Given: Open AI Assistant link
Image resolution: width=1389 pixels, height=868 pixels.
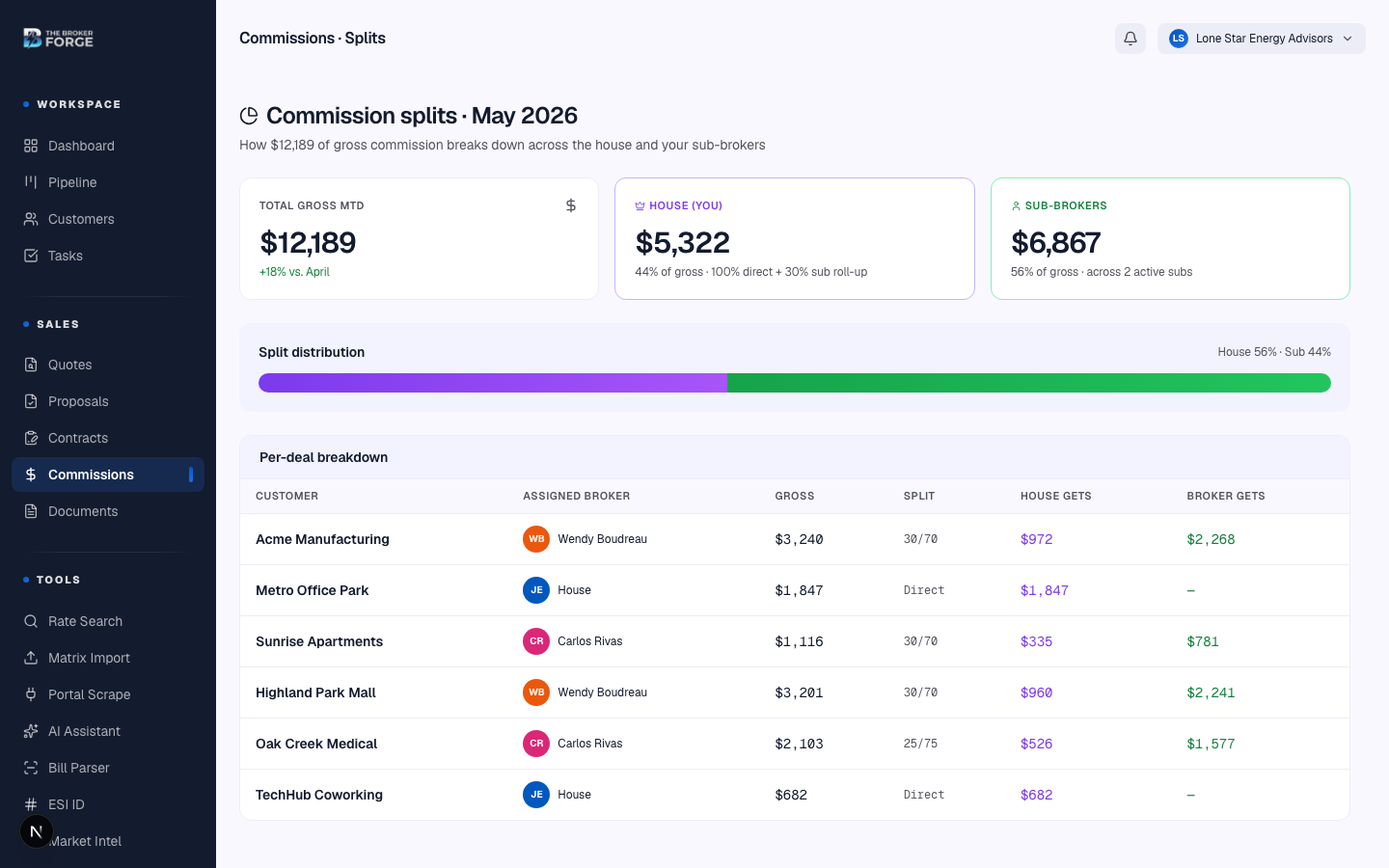Looking at the screenshot, I should (108, 731).
